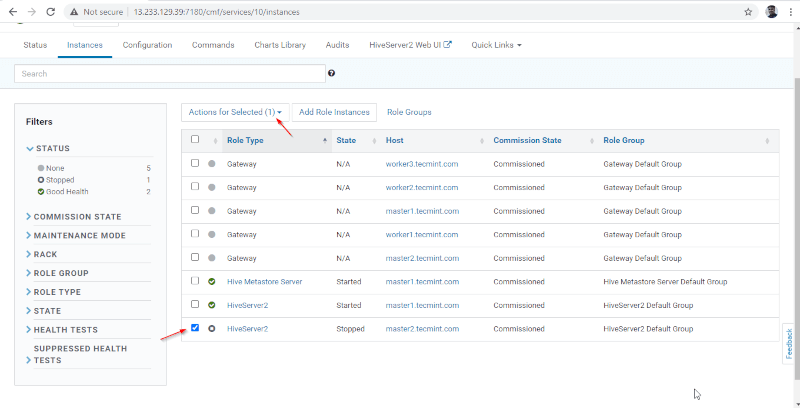
Task: Click the stopped status icon for master2 HiveServer2
Action: click(212, 328)
